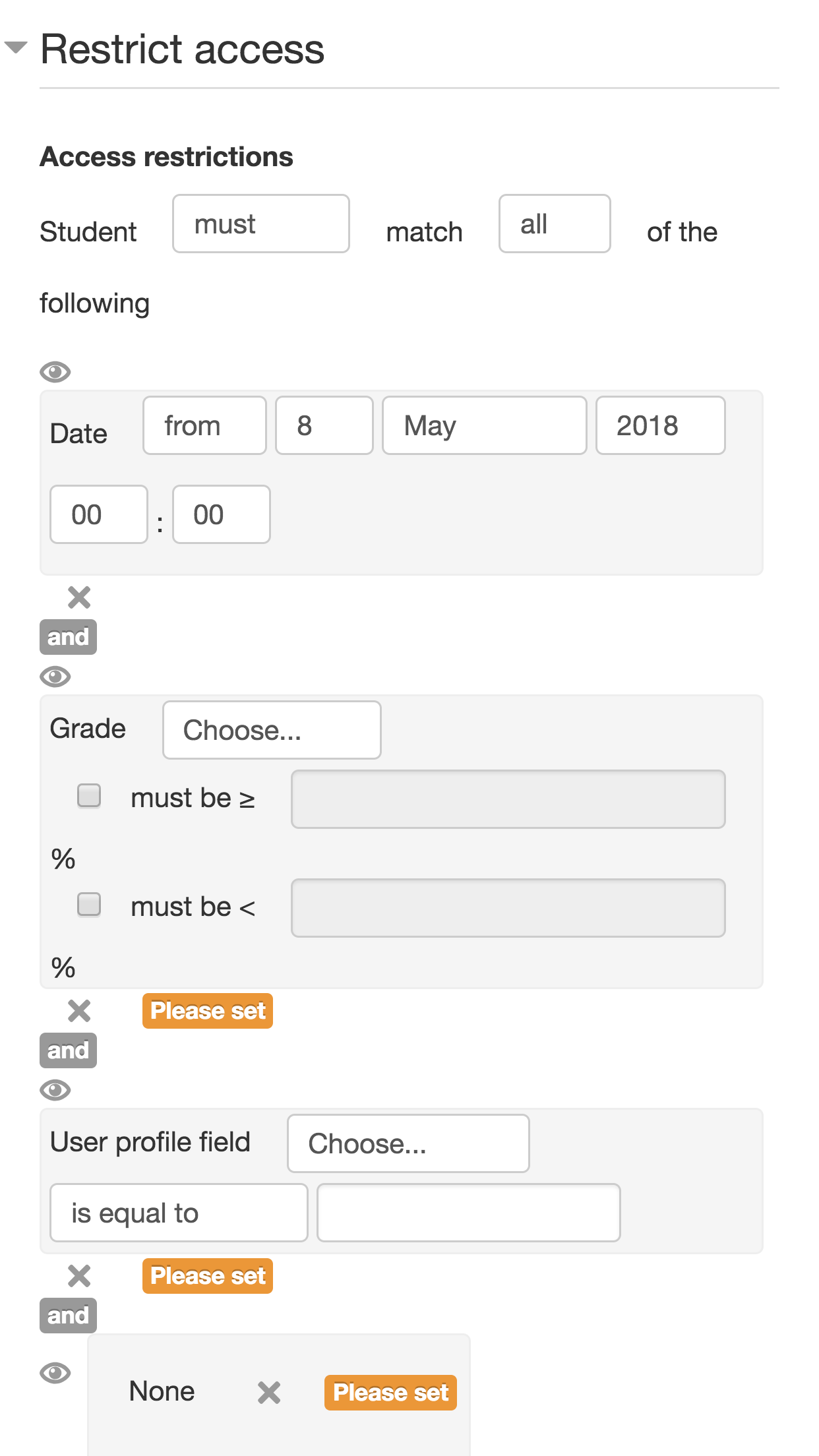Enable the 'must be ≥' grade checkbox
Screen dimensions: 819x1456
pyautogui.click(x=89, y=795)
